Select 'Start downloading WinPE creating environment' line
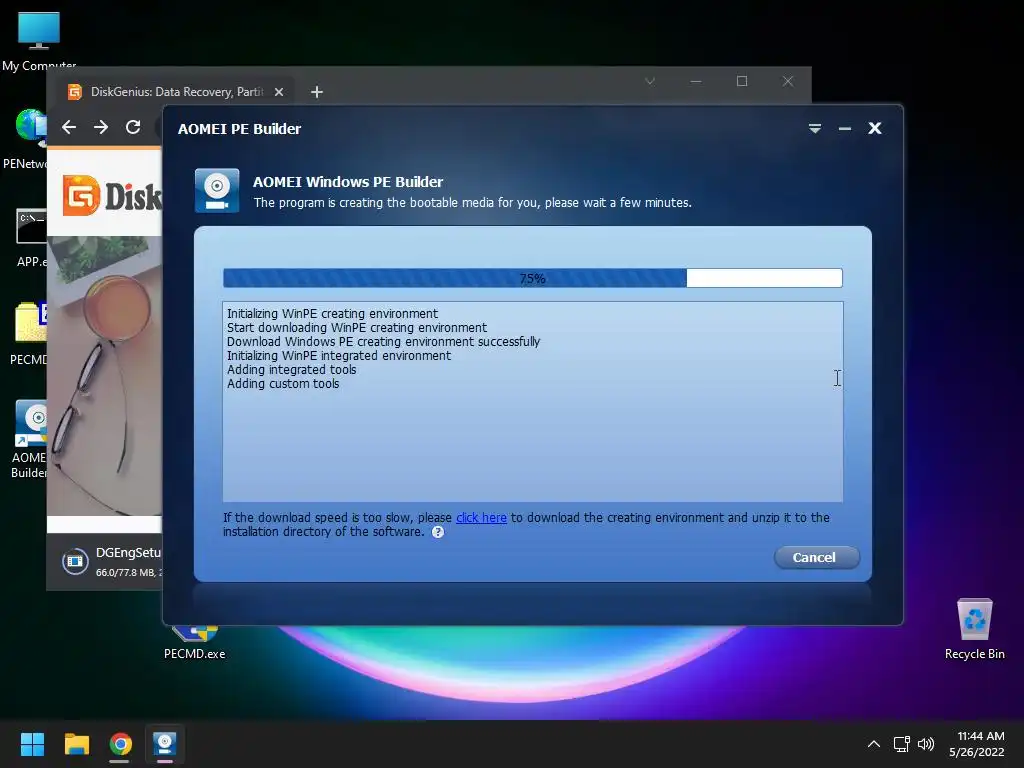The height and width of the screenshot is (768, 1024). tap(357, 327)
